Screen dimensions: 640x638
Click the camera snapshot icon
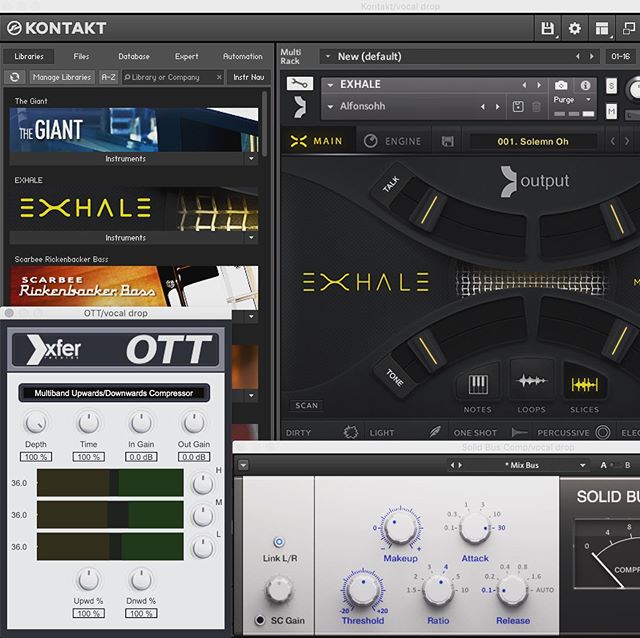point(561,85)
